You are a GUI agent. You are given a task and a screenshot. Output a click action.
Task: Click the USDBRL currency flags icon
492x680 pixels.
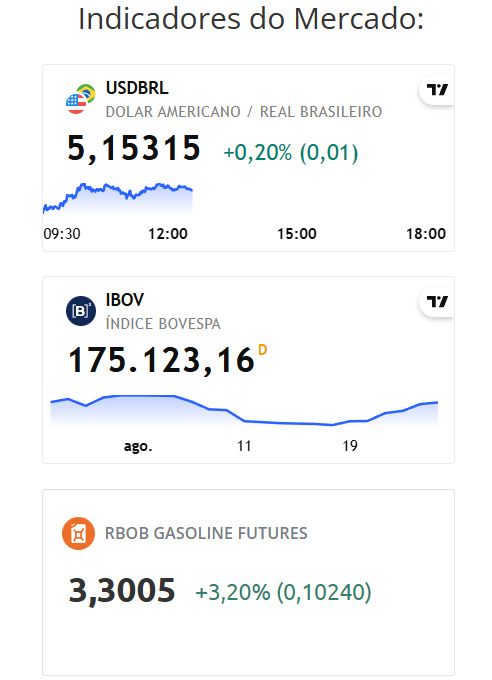(81, 99)
